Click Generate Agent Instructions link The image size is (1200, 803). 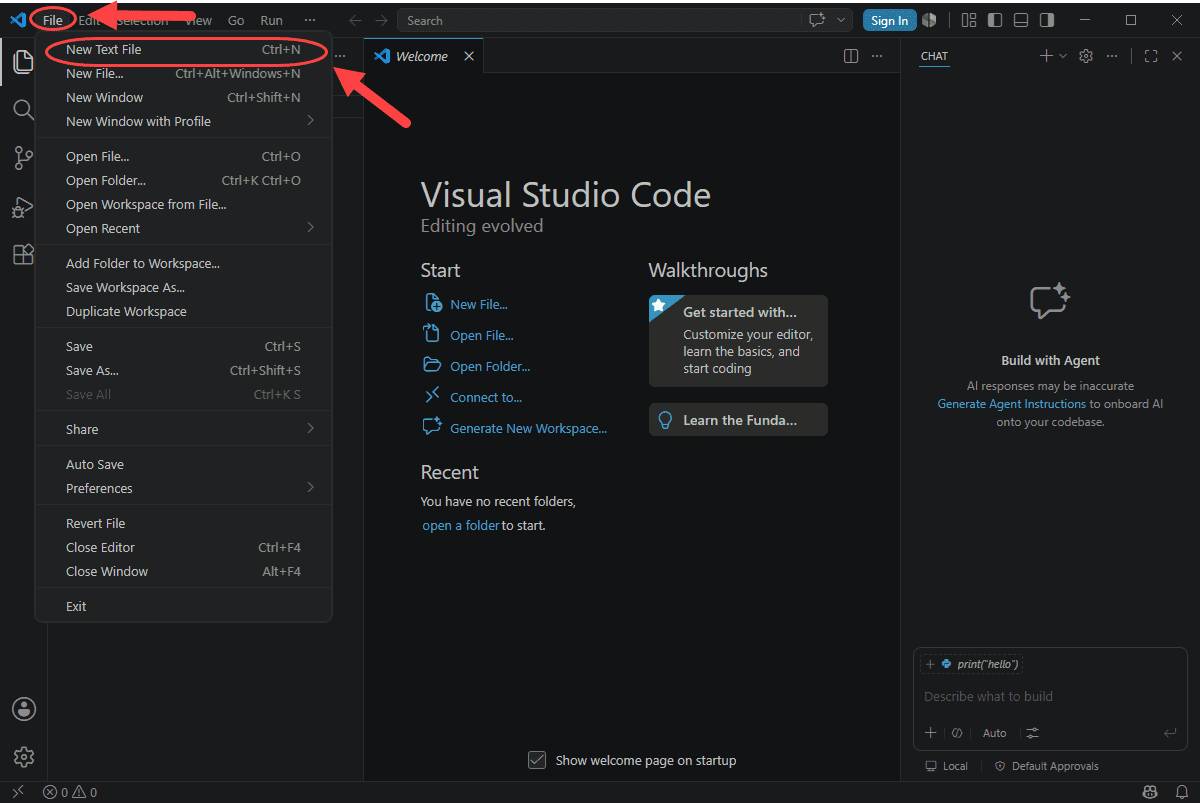pyautogui.click(x=1011, y=404)
